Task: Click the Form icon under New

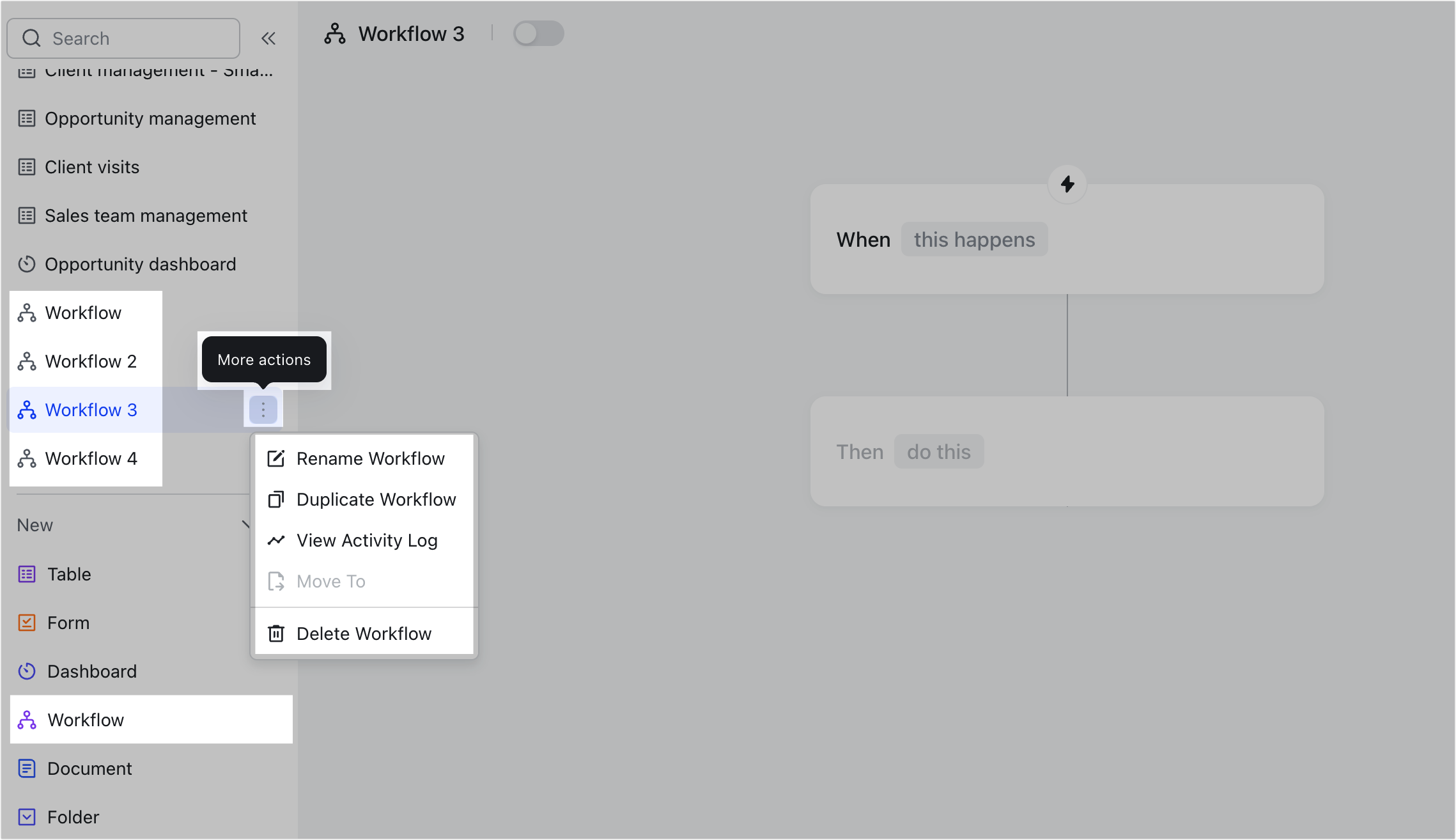Action: (26, 622)
